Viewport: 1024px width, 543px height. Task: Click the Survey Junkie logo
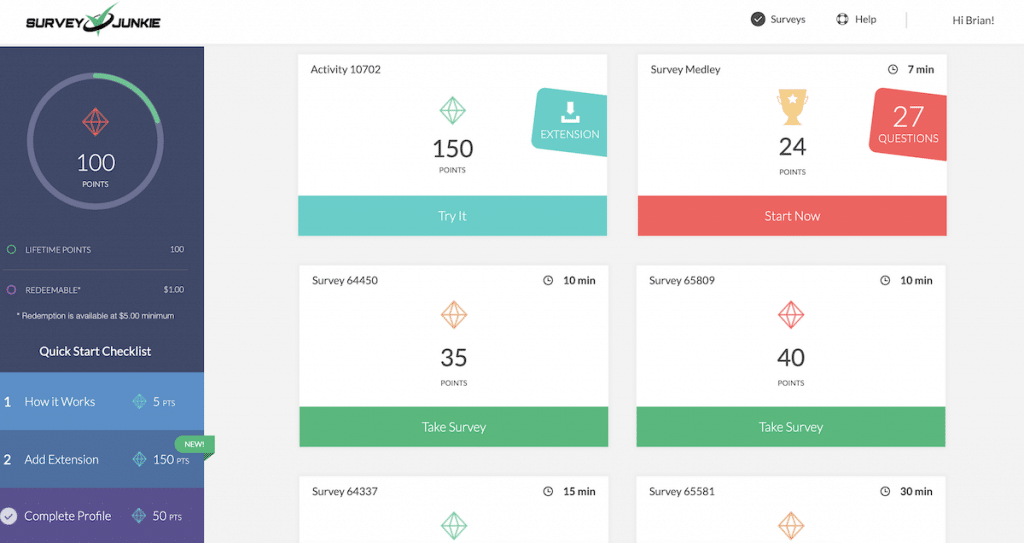(x=93, y=20)
